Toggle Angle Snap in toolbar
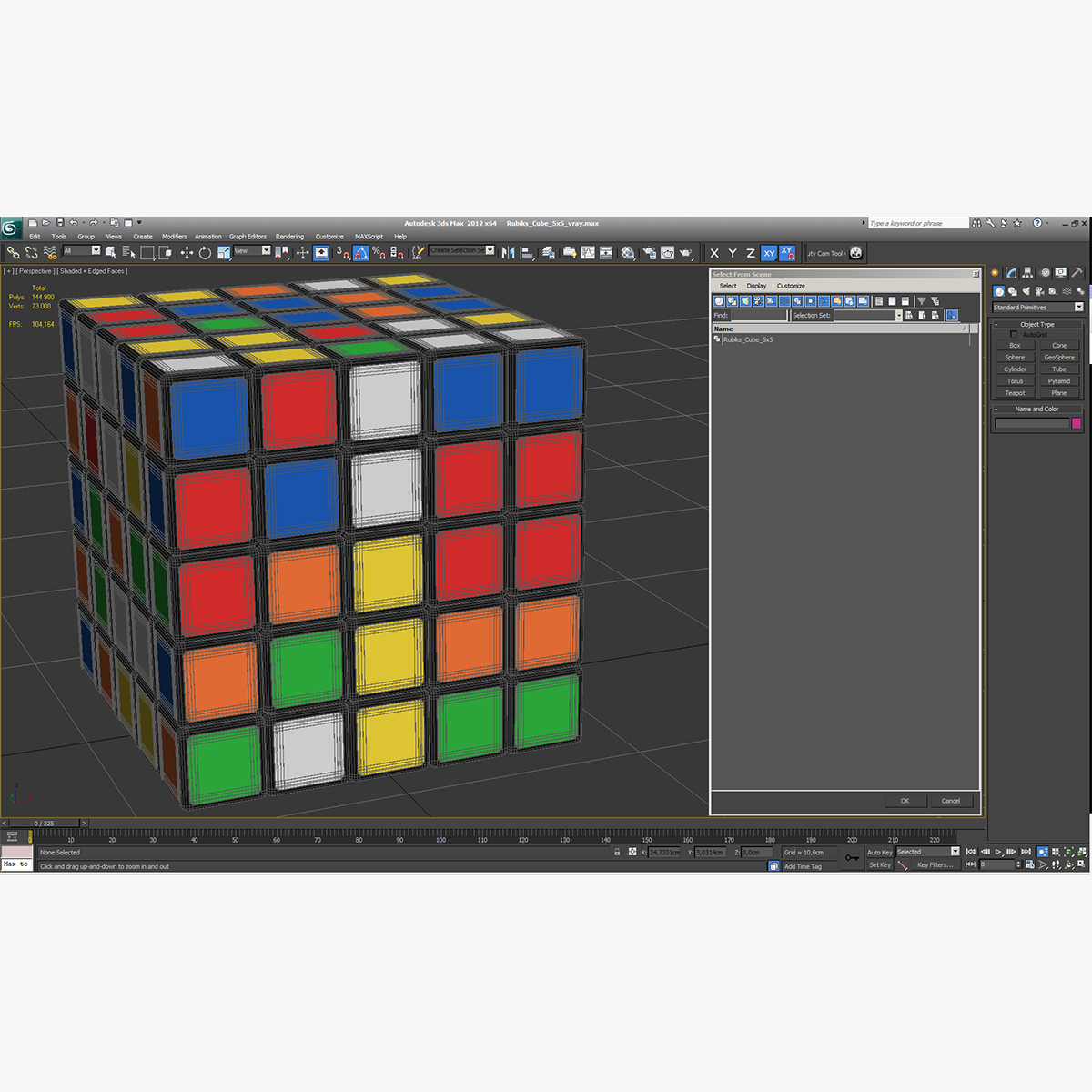Screen dimensions: 1092x1092 [x=360, y=252]
